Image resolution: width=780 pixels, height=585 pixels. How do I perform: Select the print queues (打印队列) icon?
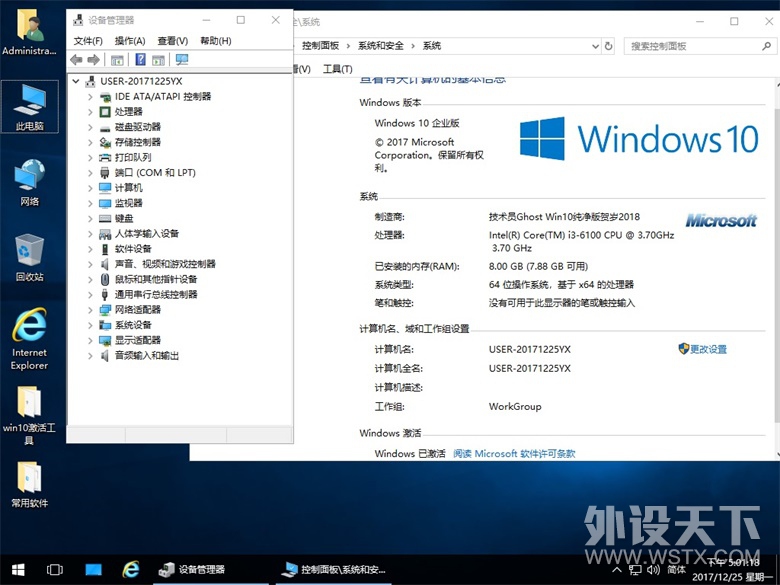tap(105, 158)
